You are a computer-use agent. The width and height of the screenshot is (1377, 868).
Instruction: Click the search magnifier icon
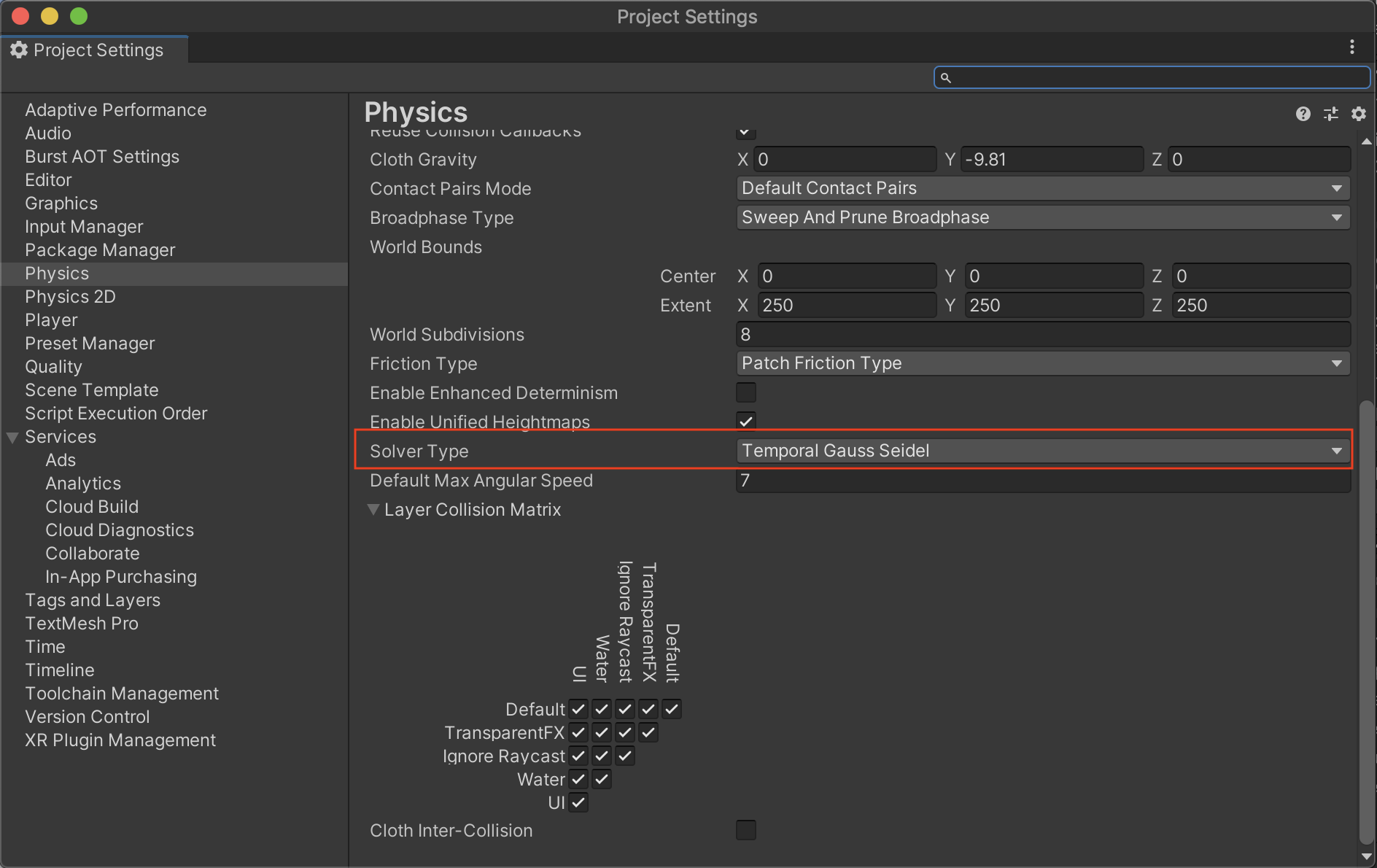[946, 77]
